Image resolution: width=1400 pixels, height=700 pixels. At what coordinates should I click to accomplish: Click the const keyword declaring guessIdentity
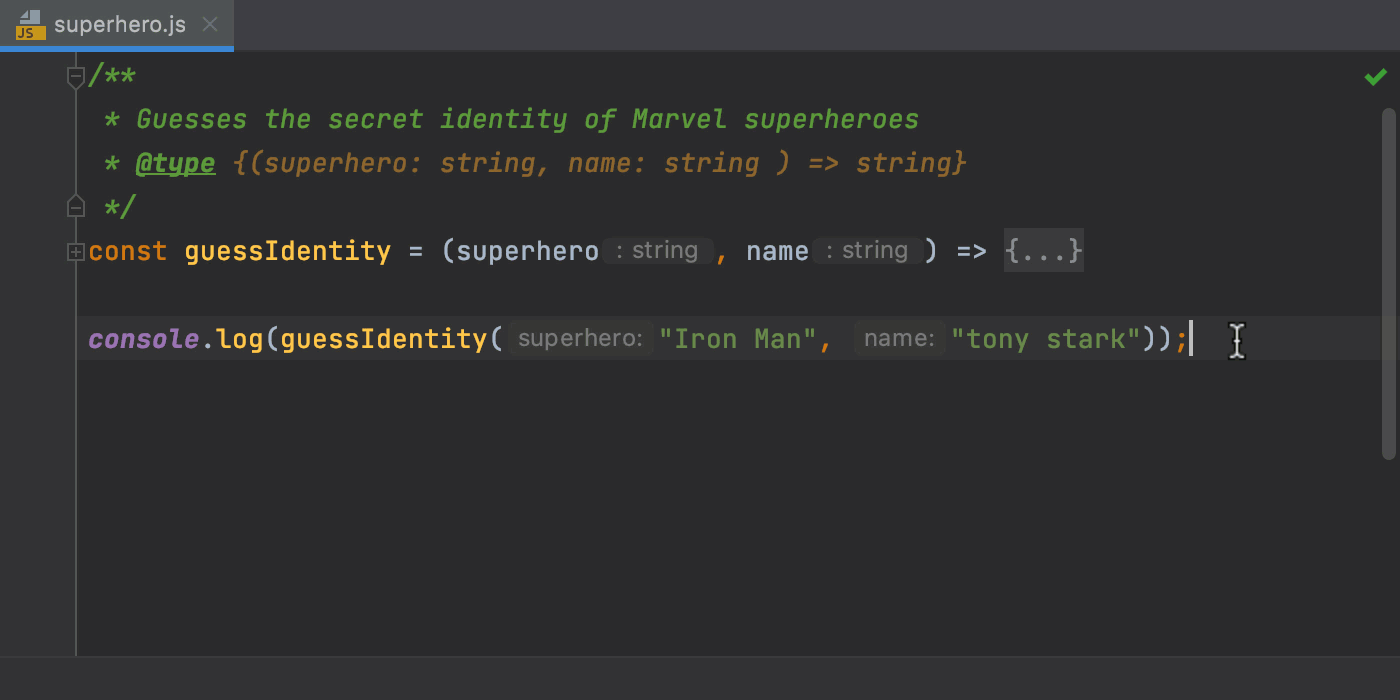coord(127,250)
